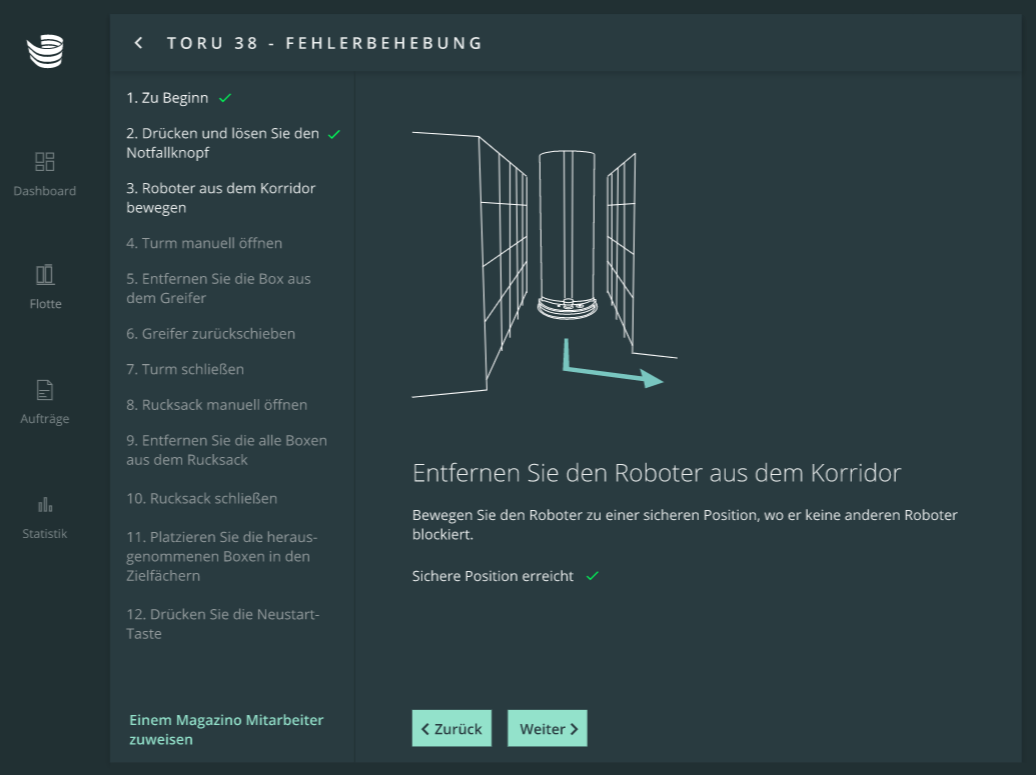Click green checkmark next to Zu Beginn
Viewport: 1036px width, 775px height.
click(x=225, y=98)
